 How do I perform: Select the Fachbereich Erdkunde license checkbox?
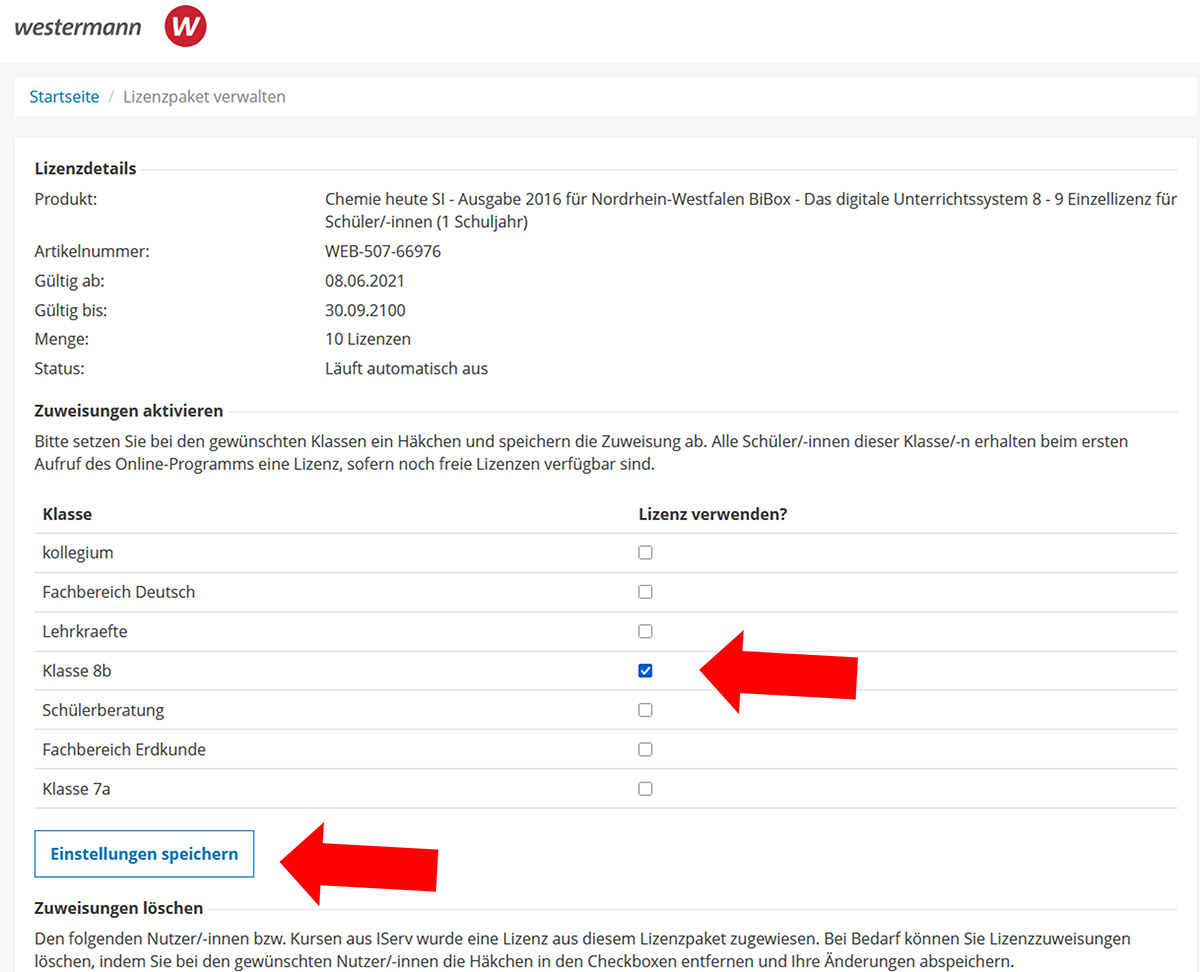[x=645, y=749]
